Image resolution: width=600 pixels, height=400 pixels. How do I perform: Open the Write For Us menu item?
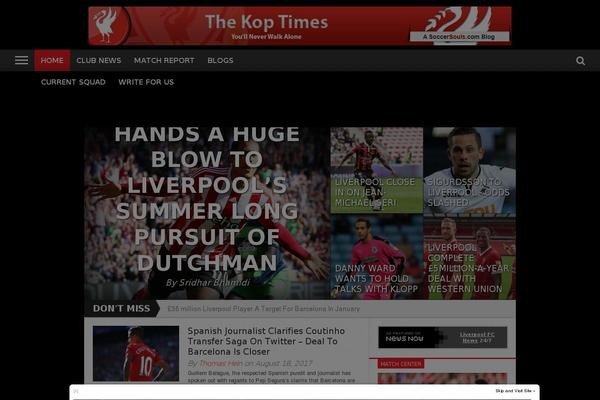(x=146, y=82)
